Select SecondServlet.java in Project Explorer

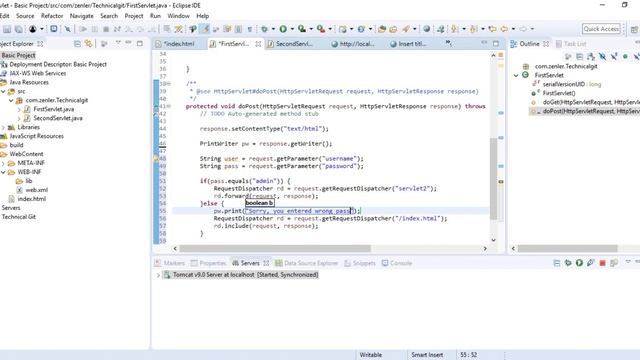(x=58, y=118)
